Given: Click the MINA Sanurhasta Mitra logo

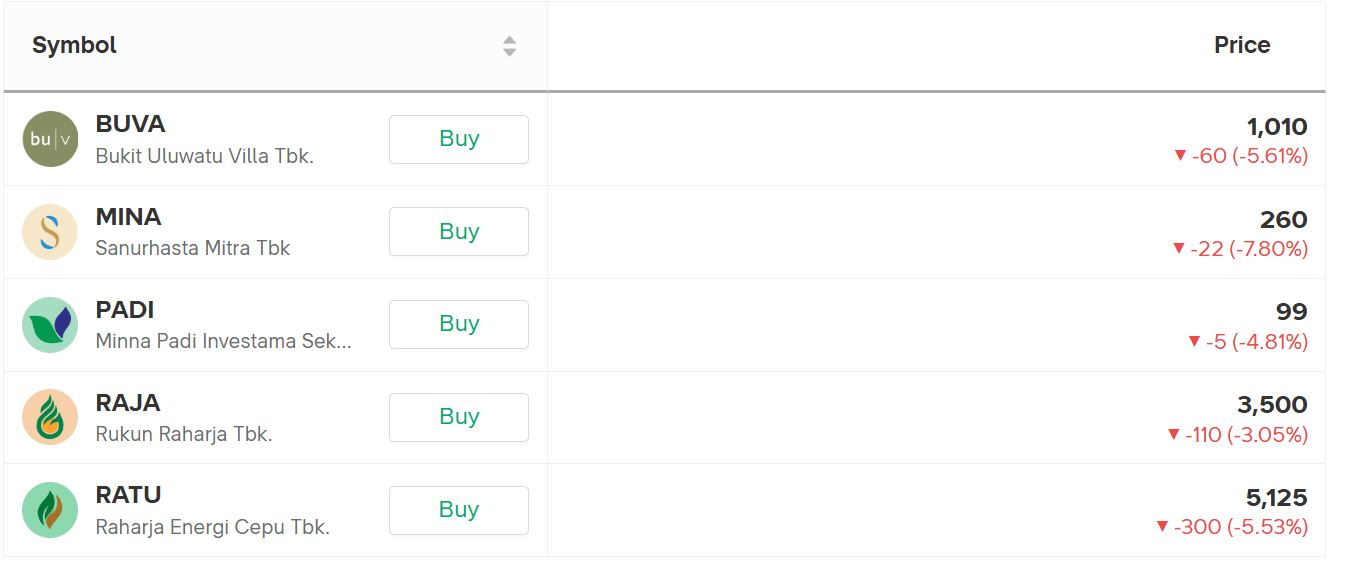Looking at the screenshot, I should point(50,232).
